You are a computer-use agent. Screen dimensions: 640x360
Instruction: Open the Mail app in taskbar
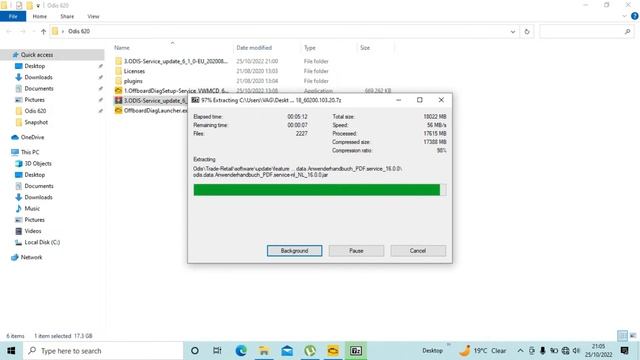[x=287, y=351]
